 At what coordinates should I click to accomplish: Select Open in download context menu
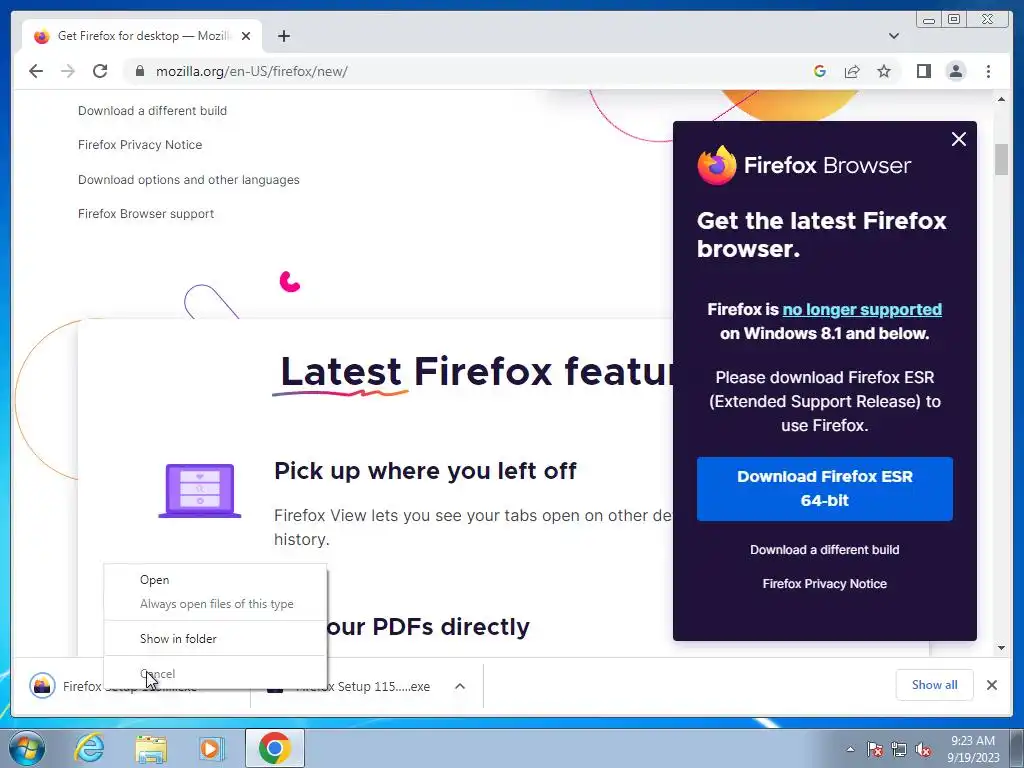tap(215, 580)
